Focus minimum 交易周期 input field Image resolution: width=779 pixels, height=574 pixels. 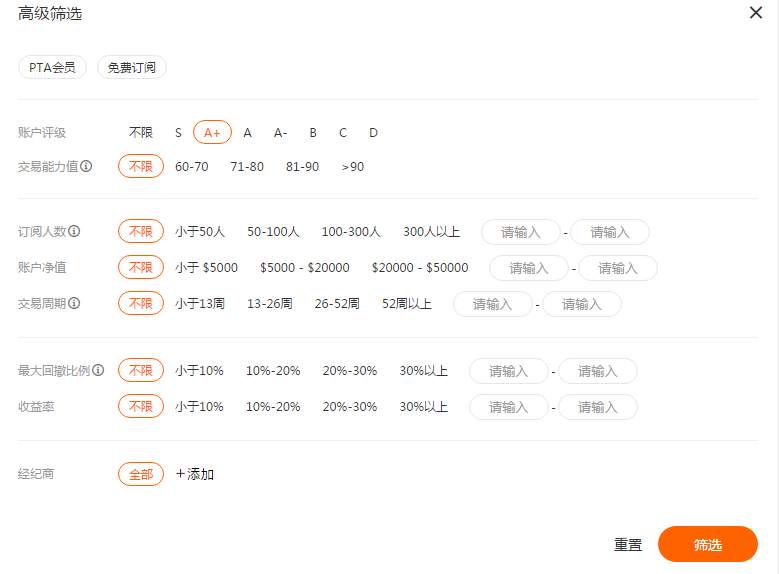click(492, 304)
